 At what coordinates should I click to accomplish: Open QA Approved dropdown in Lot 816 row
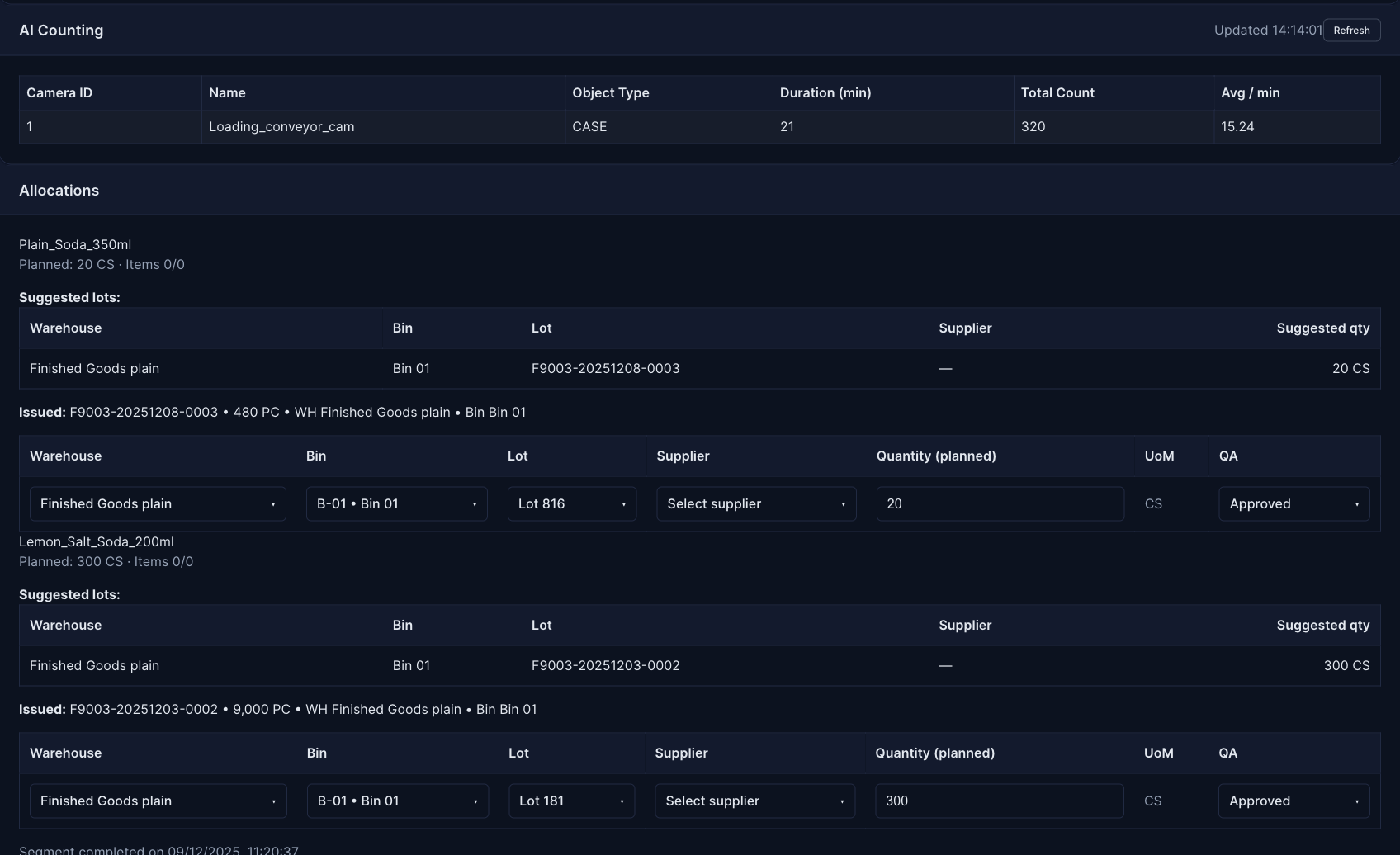[1294, 504]
